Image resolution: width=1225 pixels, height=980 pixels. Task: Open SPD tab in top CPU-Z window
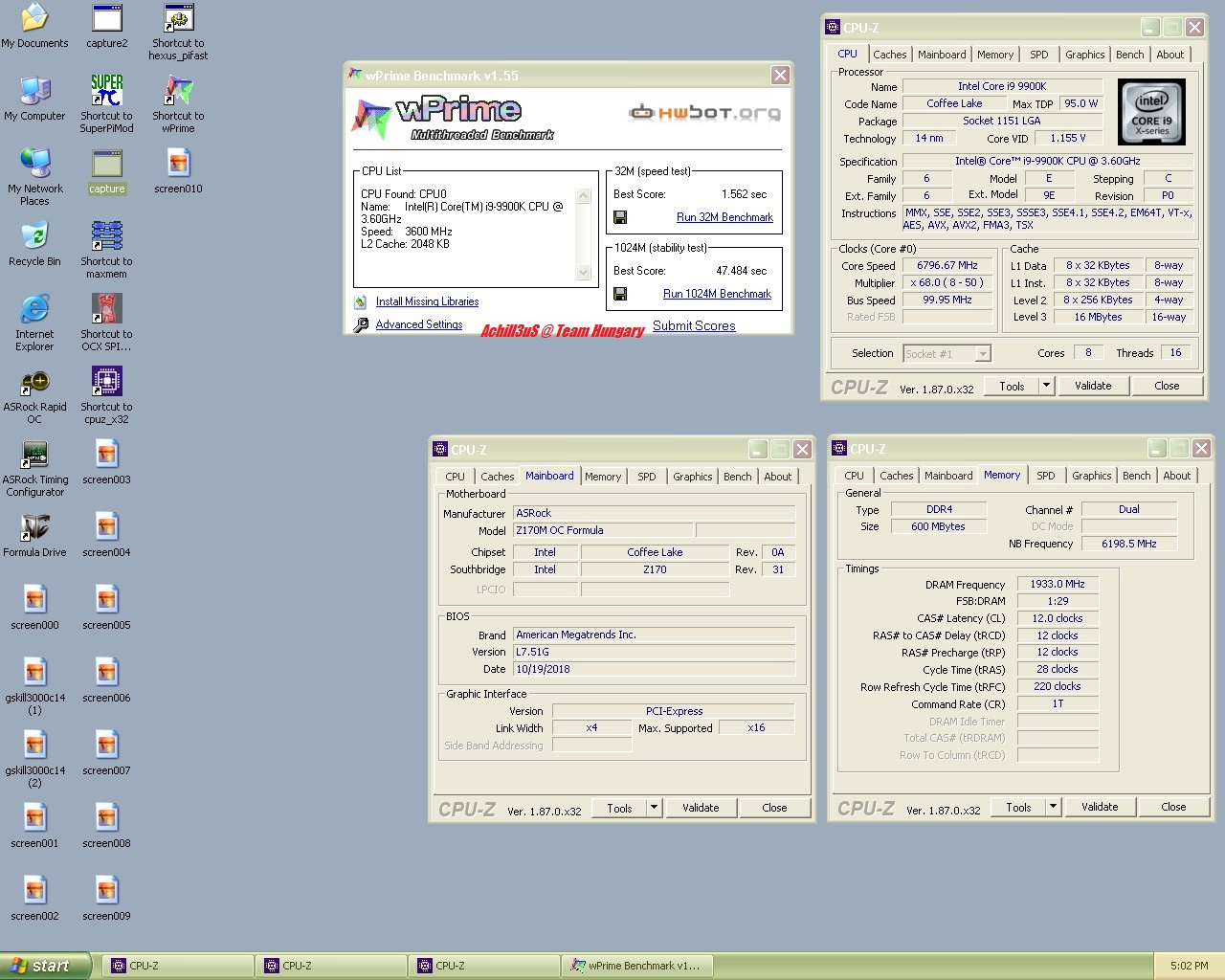click(x=1038, y=55)
